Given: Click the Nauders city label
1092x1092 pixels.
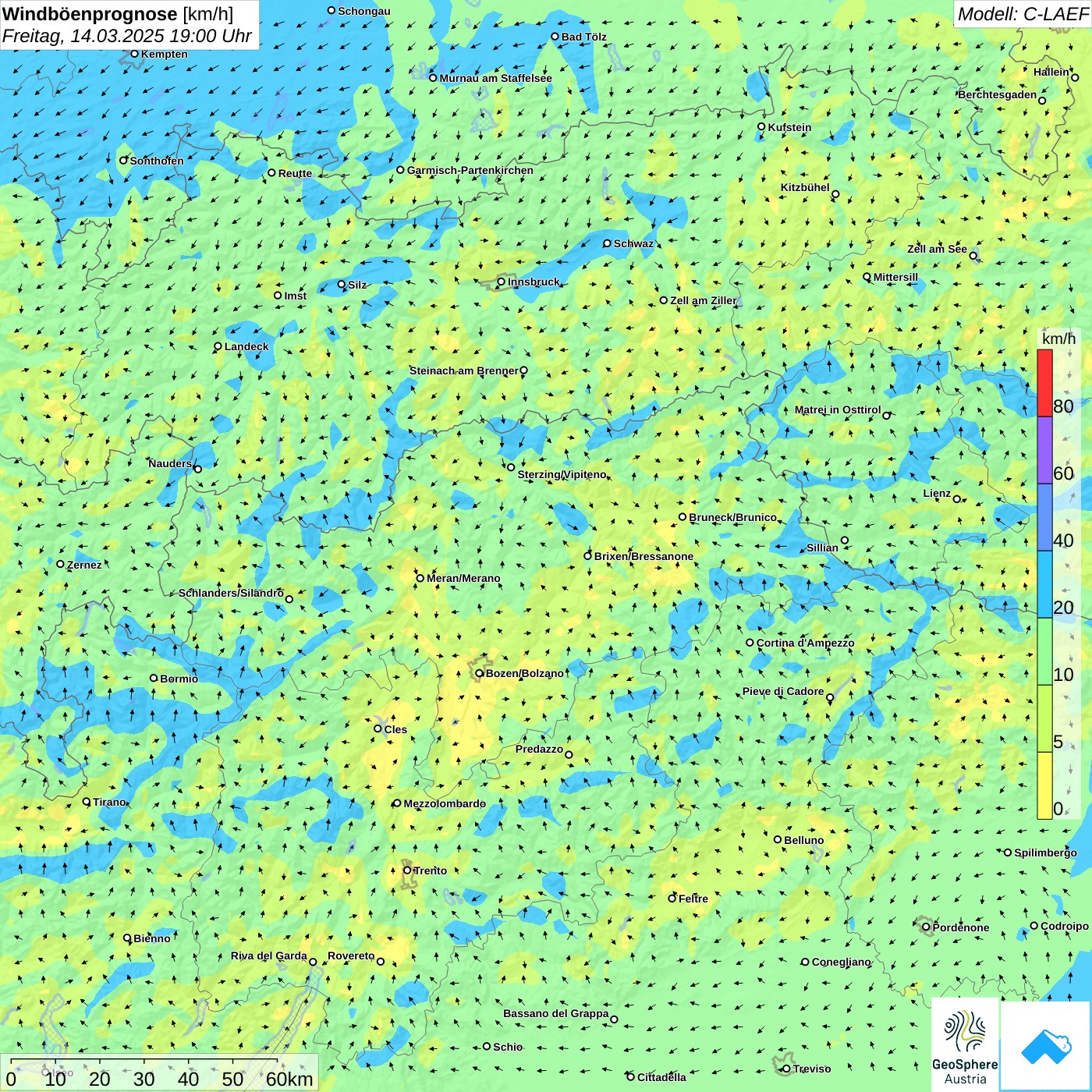Looking at the screenshot, I should 170,463.
